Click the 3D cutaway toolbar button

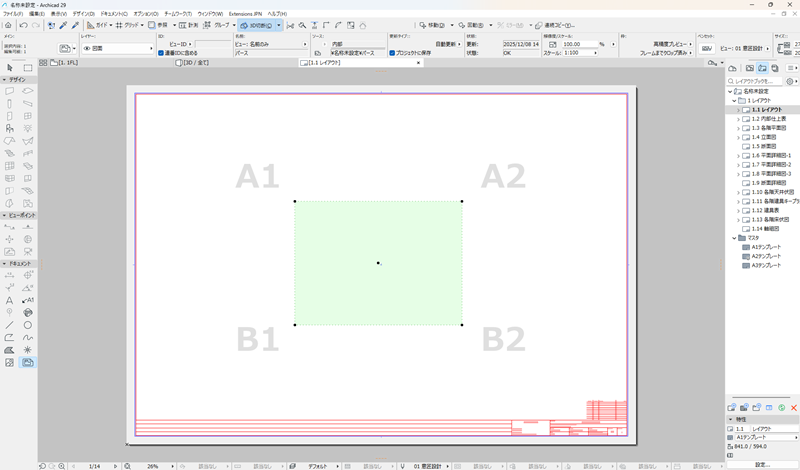(x=256, y=25)
